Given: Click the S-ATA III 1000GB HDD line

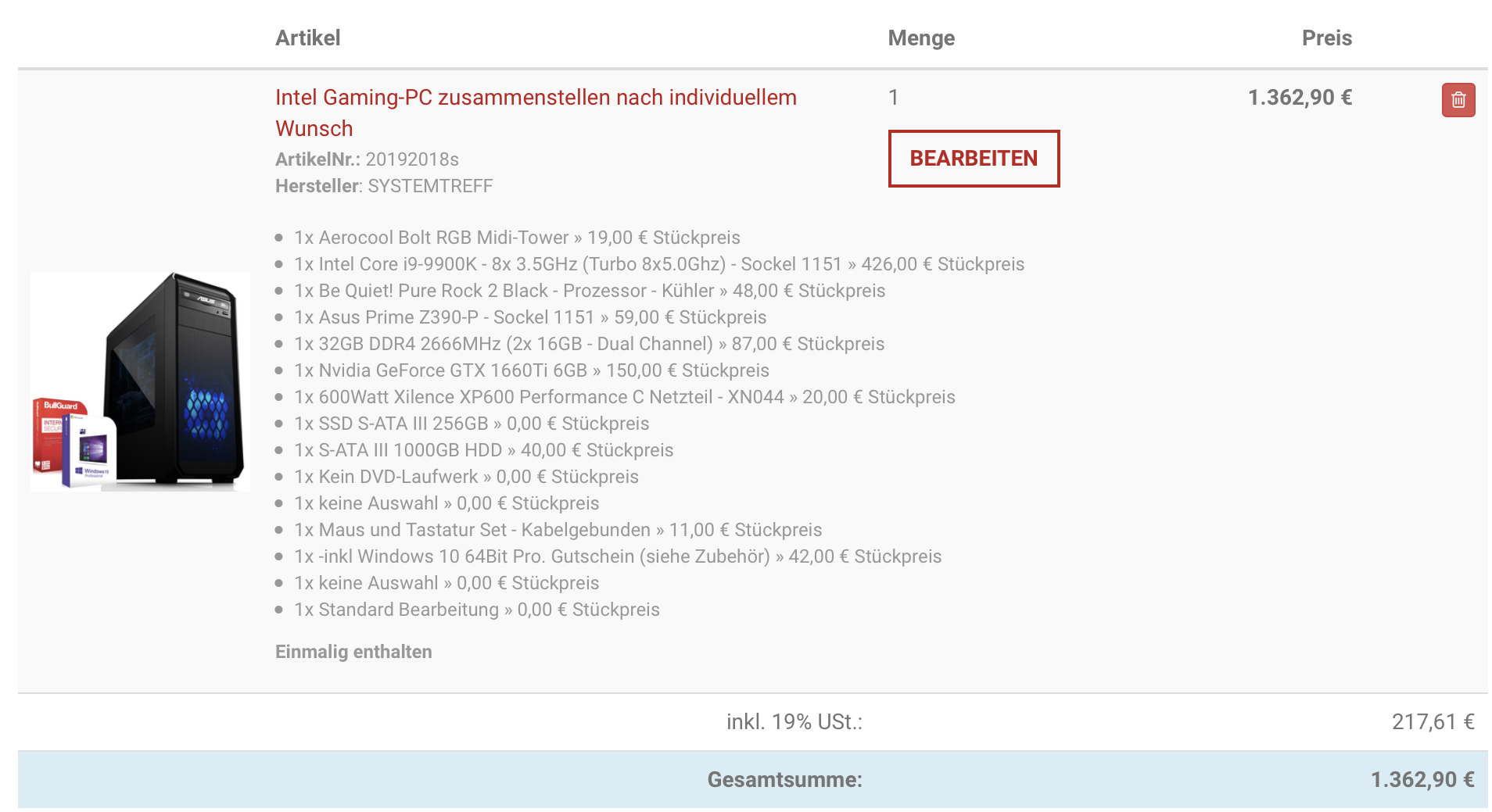Looking at the screenshot, I should [x=484, y=450].
